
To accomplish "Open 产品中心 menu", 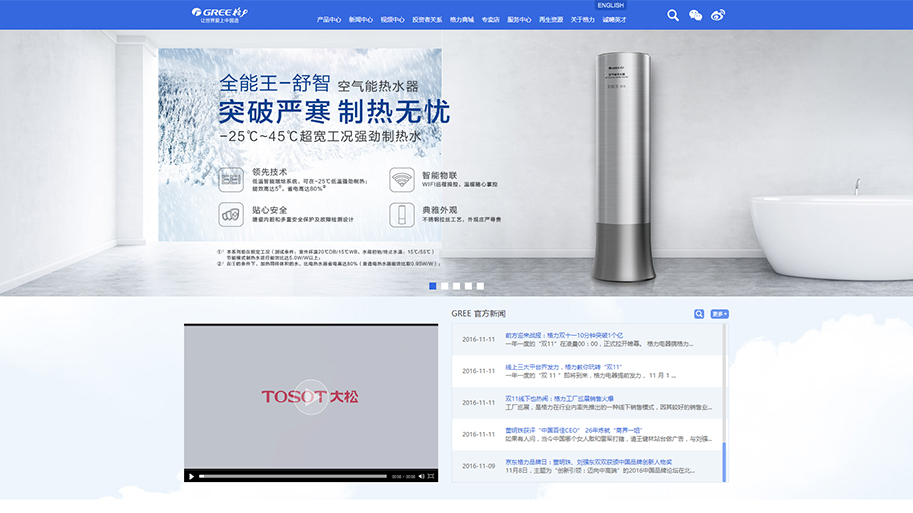I will click(x=329, y=20).
